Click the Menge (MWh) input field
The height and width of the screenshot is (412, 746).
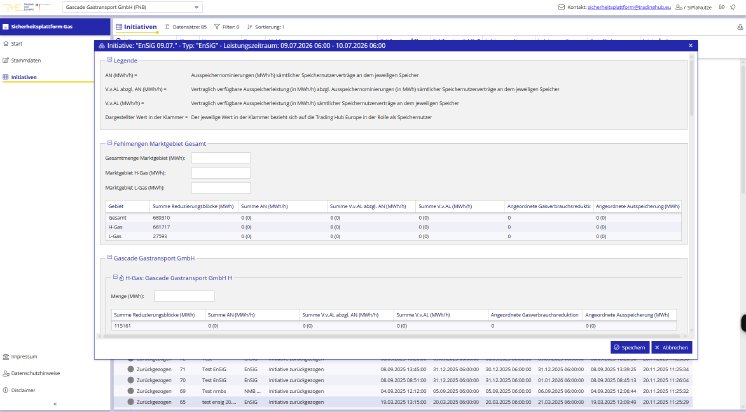pos(184,296)
